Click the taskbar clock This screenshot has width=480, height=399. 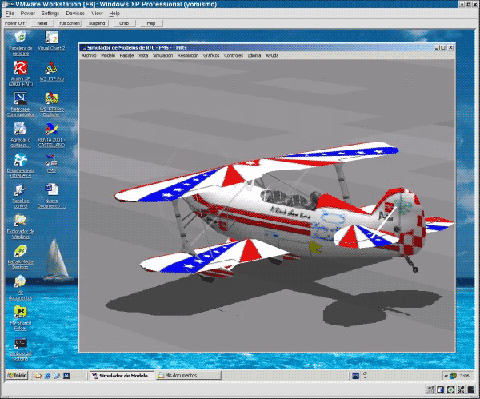(x=465, y=375)
